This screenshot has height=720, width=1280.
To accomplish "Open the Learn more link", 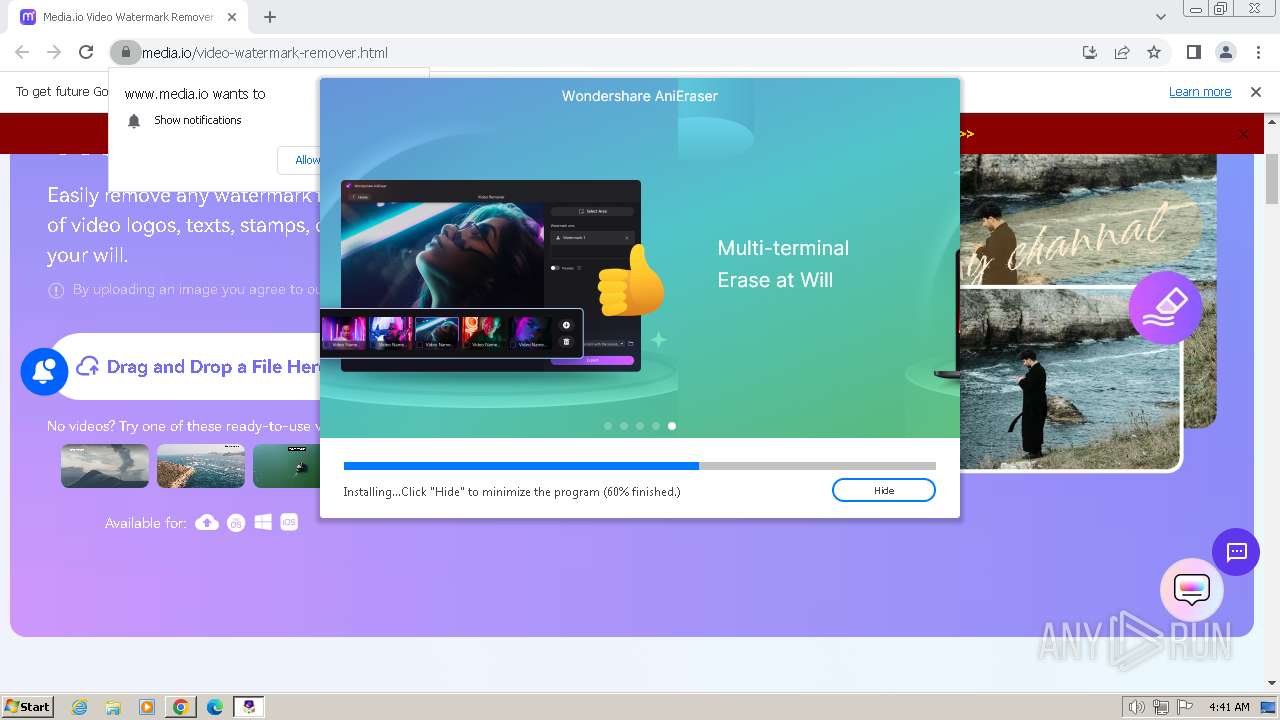I will 1200,92.
